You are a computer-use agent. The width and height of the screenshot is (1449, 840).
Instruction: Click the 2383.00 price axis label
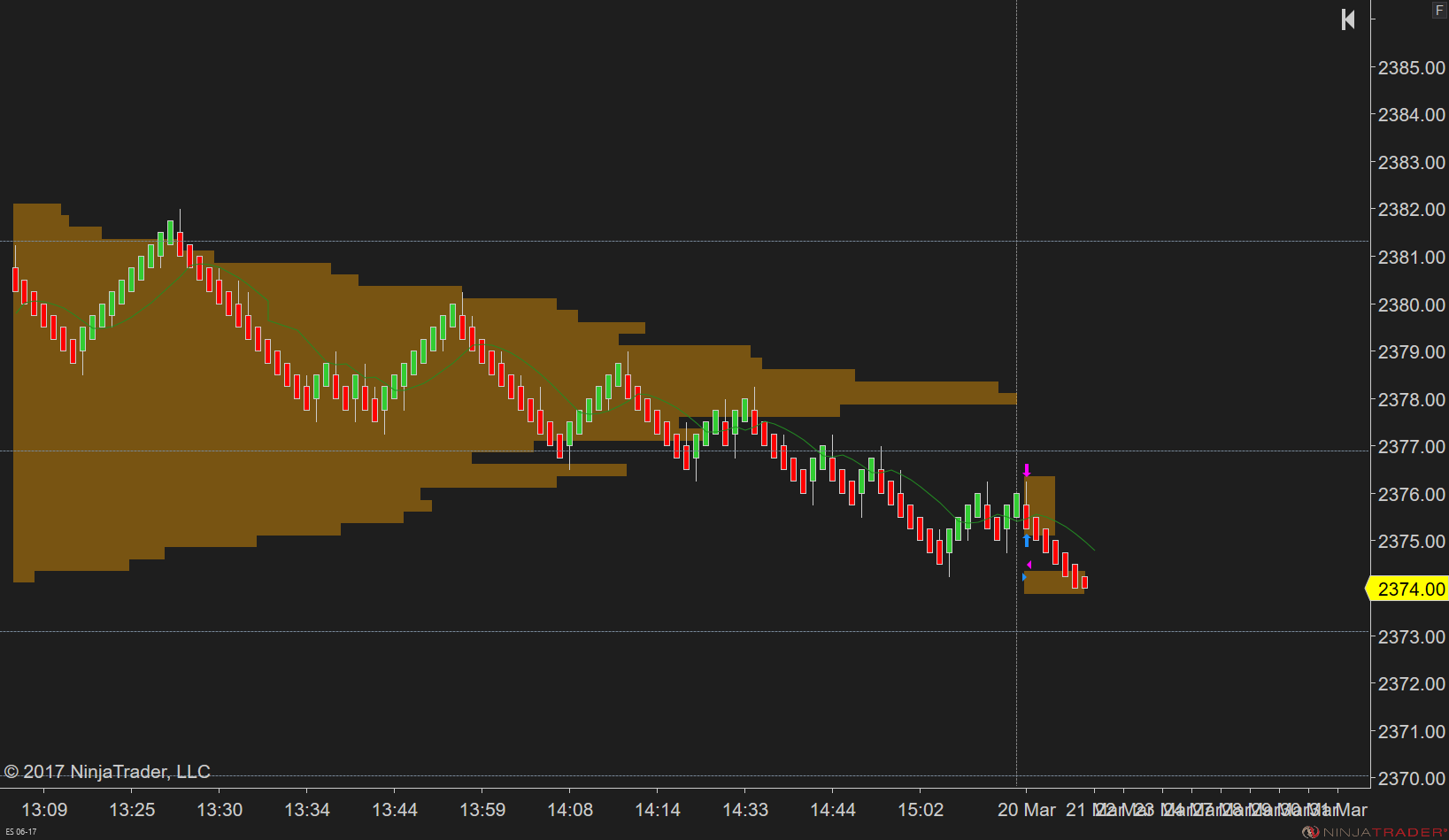click(x=1411, y=162)
